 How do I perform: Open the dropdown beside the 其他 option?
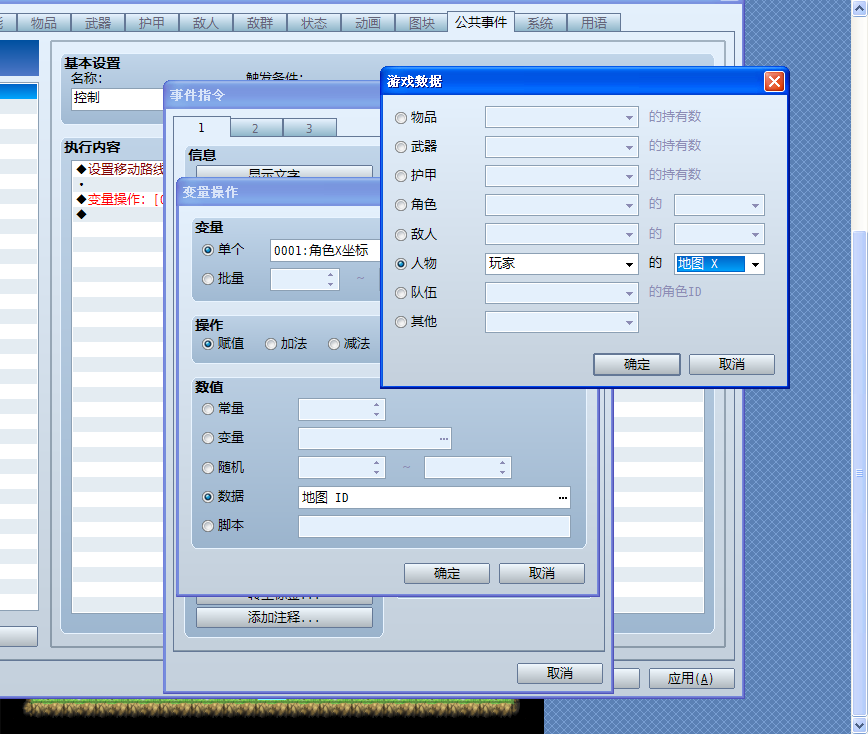point(629,322)
